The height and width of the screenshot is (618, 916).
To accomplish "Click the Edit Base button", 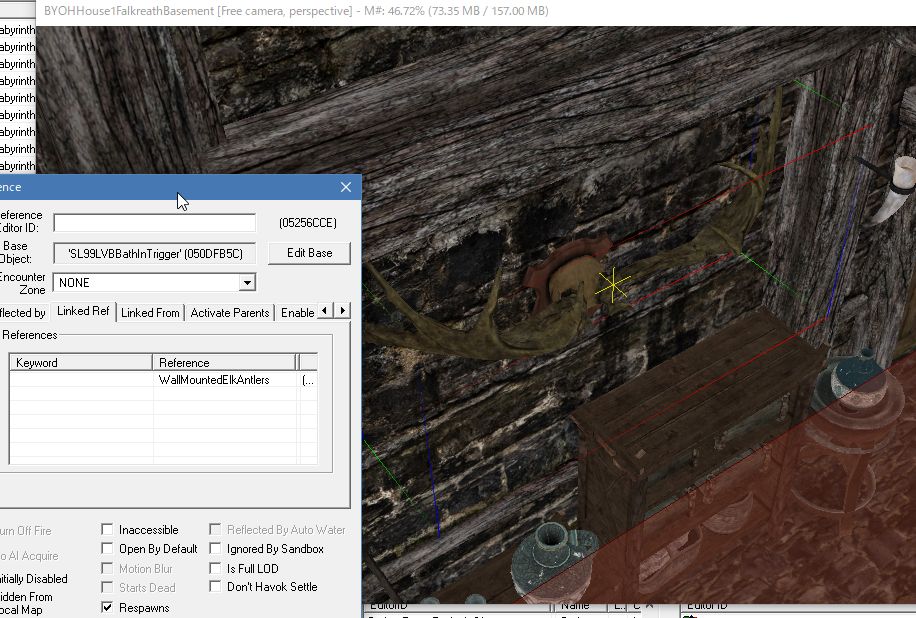I will pyautogui.click(x=310, y=253).
